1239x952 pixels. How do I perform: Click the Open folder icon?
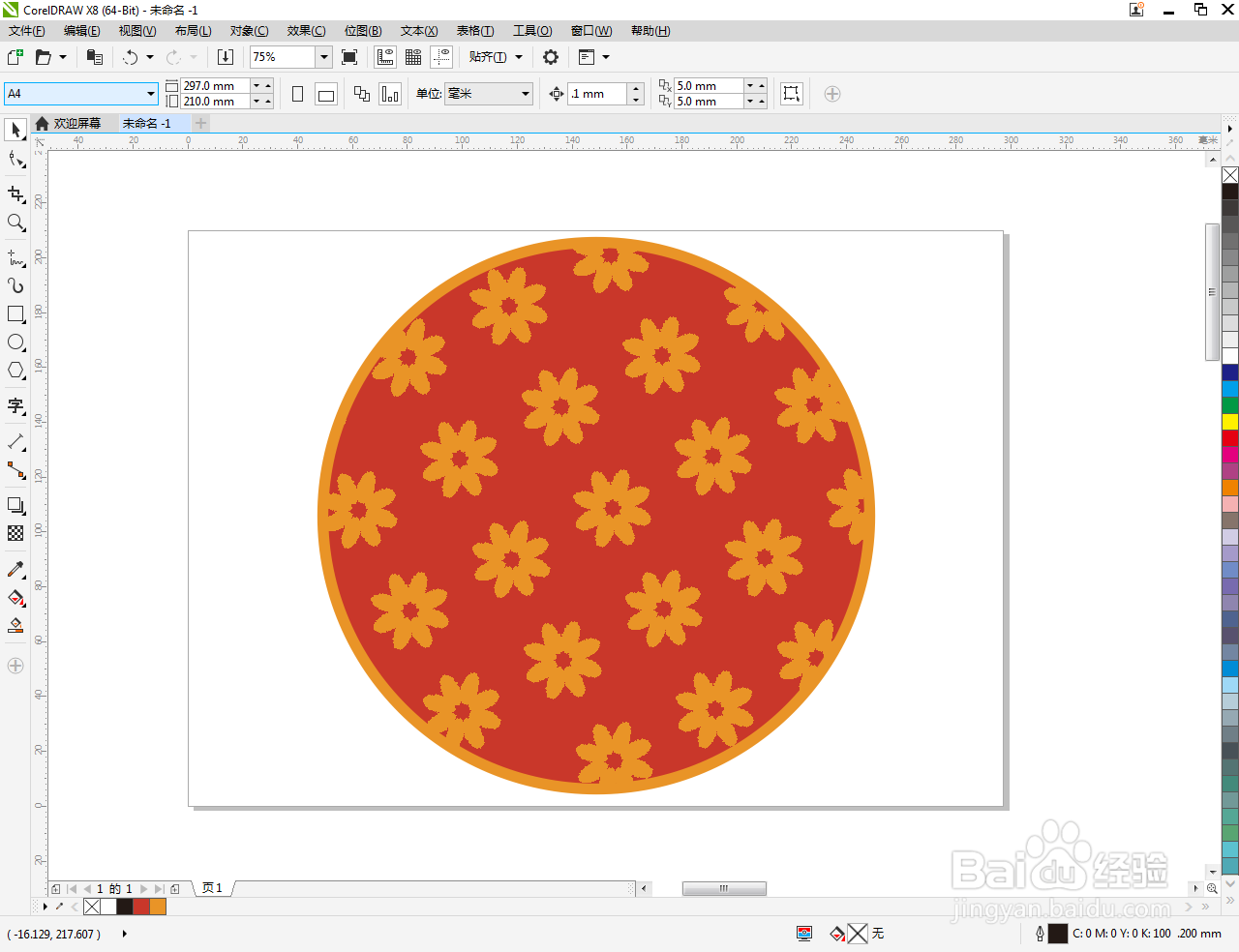tap(43, 57)
